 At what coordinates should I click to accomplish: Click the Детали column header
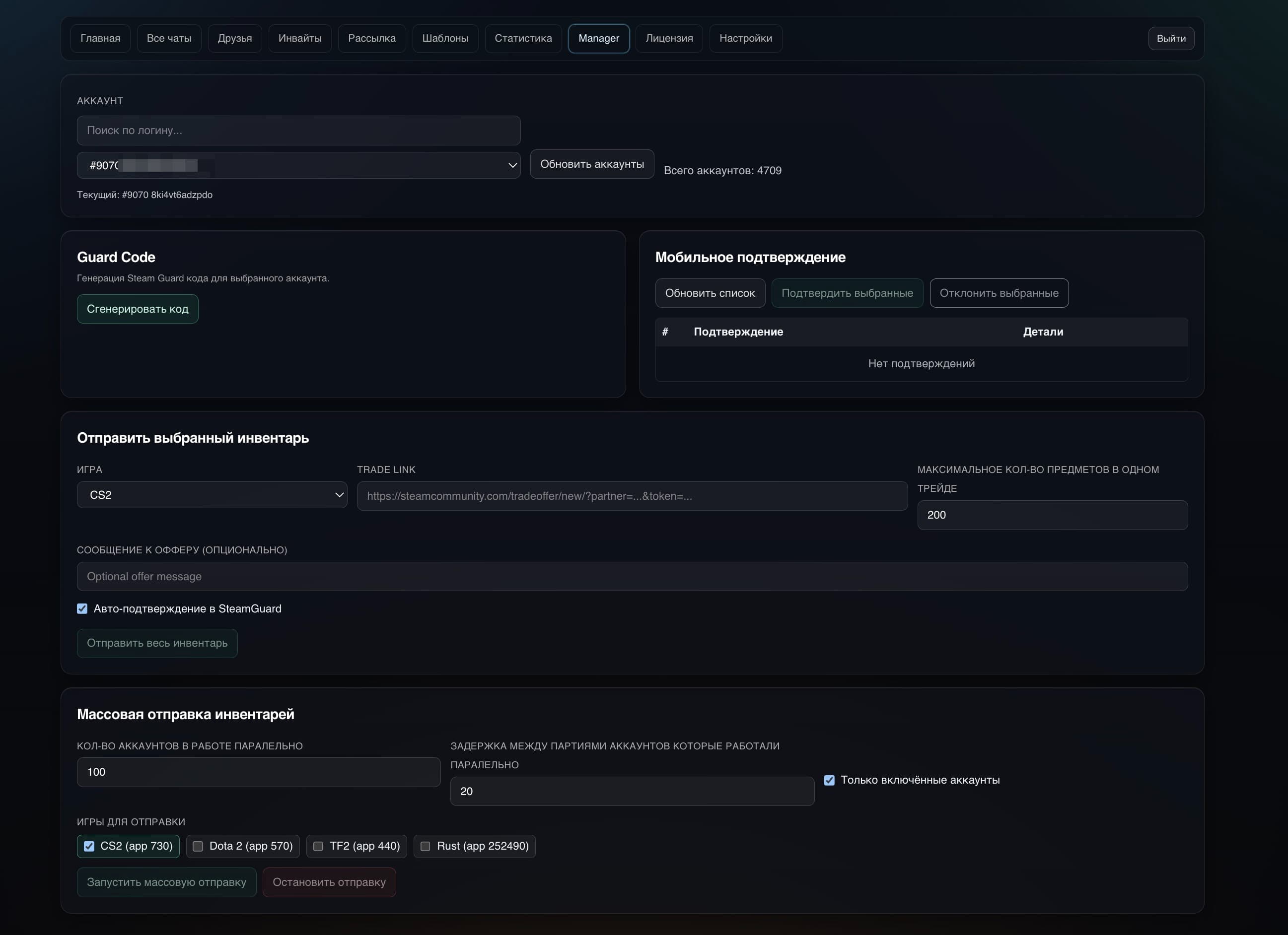[x=1043, y=332]
